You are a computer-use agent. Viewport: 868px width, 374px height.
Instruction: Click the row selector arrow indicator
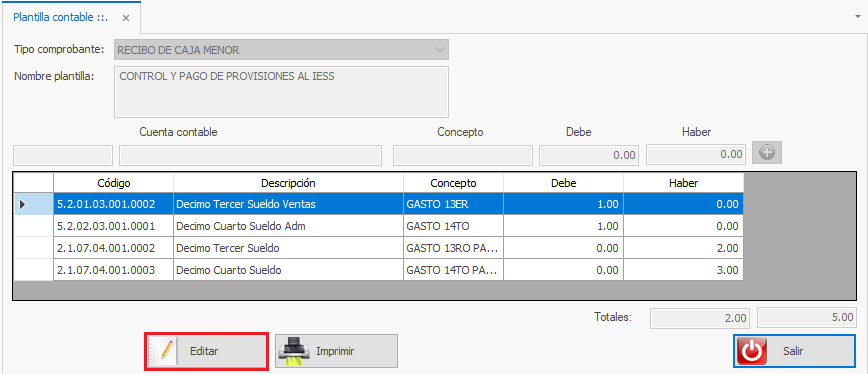[23, 204]
